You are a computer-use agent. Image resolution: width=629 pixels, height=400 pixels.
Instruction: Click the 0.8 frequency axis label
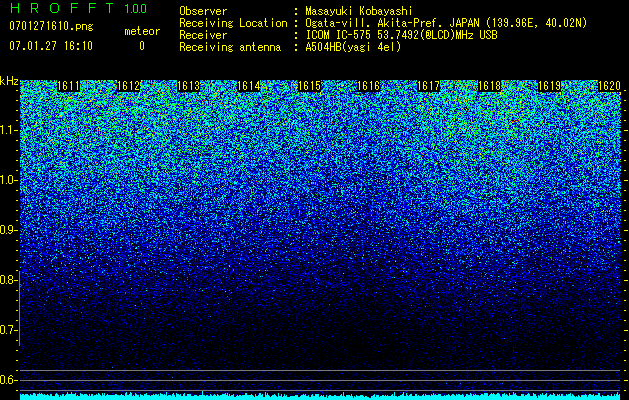click(8, 280)
